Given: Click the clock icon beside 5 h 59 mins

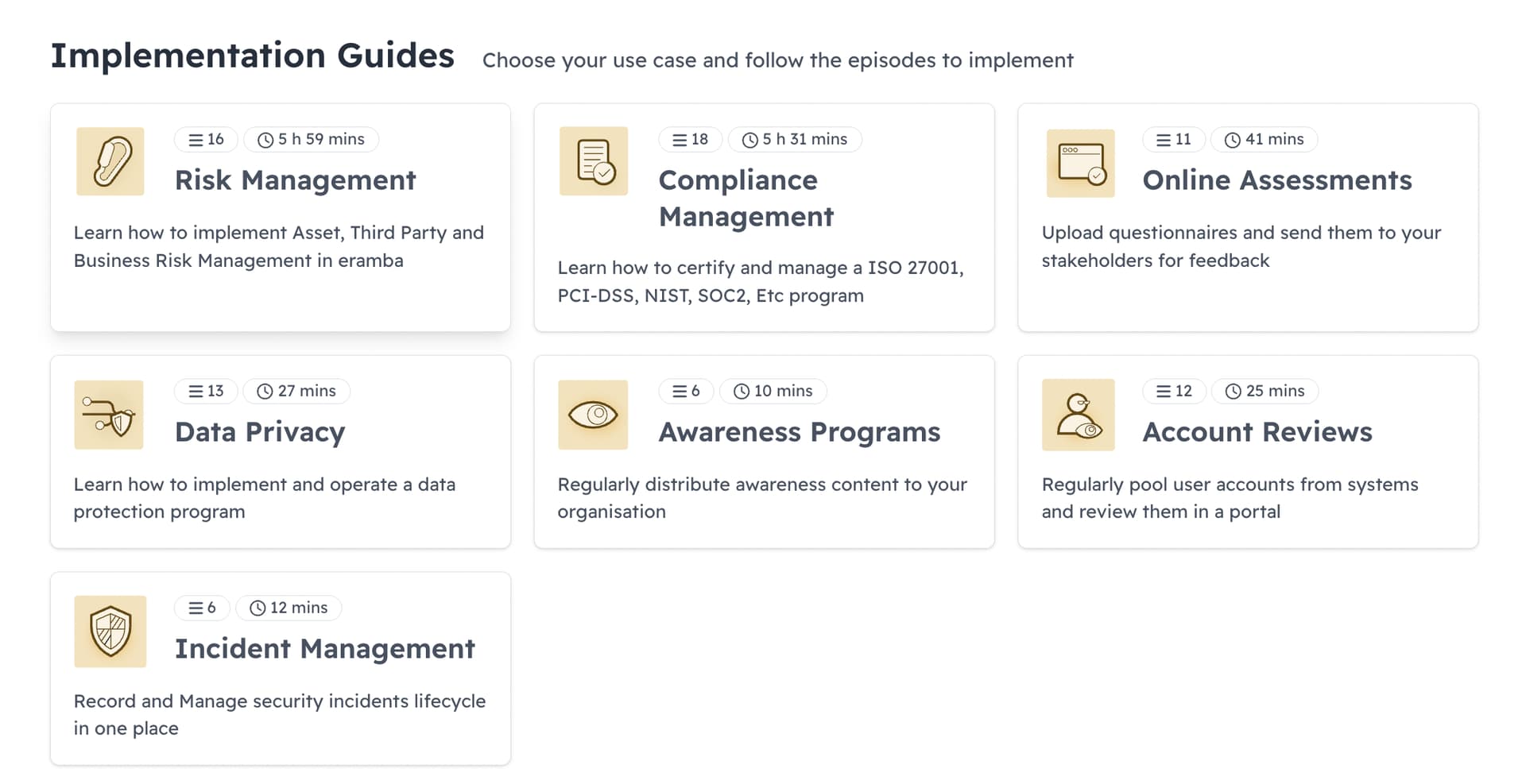Looking at the screenshot, I should coord(265,140).
